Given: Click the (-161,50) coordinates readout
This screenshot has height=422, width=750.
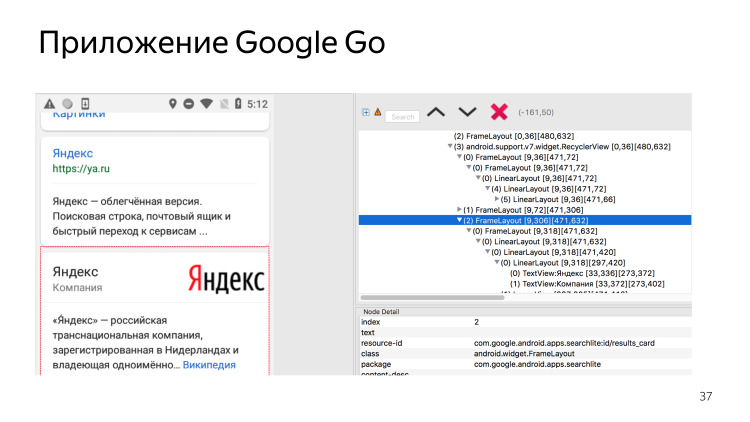Looking at the screenshot, I should [x=536, y=112].
